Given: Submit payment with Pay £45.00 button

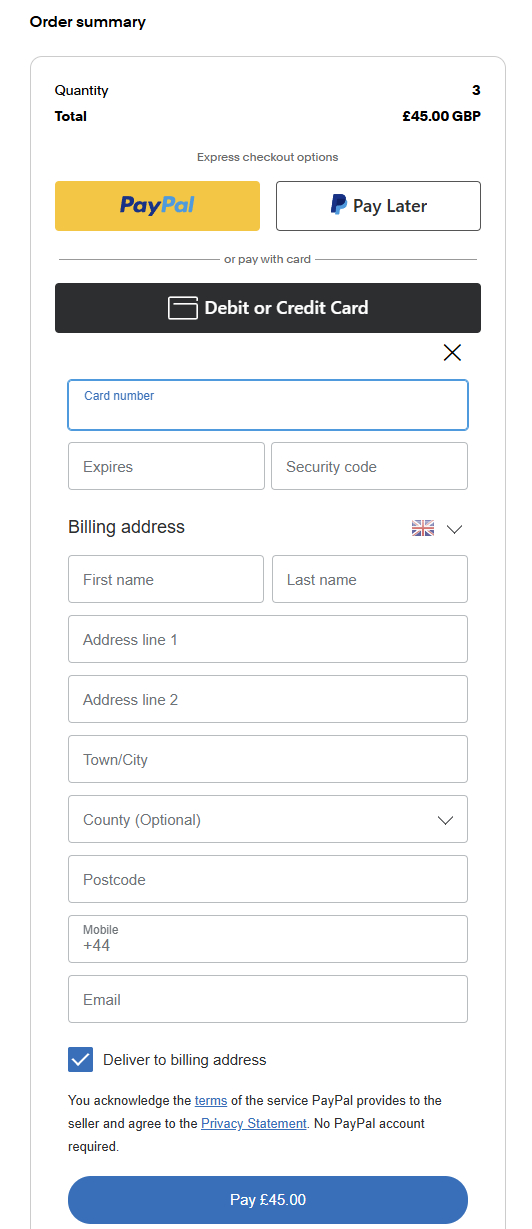Looking at the screenshot, I should (x=268, y=1200).
